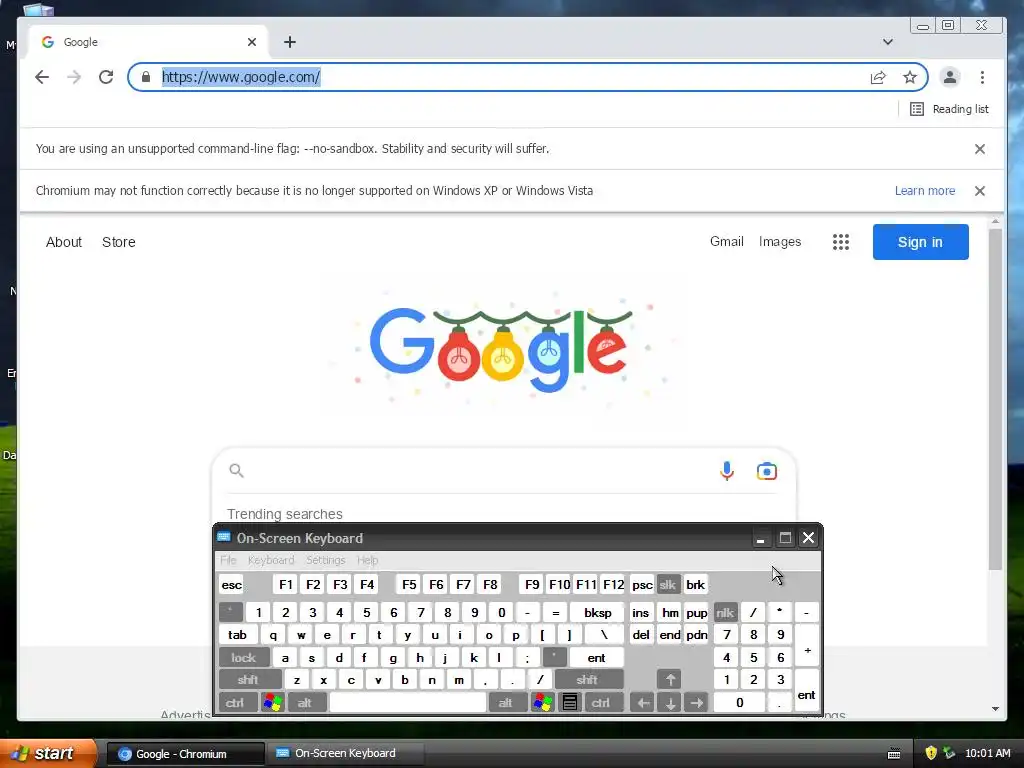Click the esc key
Screen dimensions: 1024x768
point(232,584)
